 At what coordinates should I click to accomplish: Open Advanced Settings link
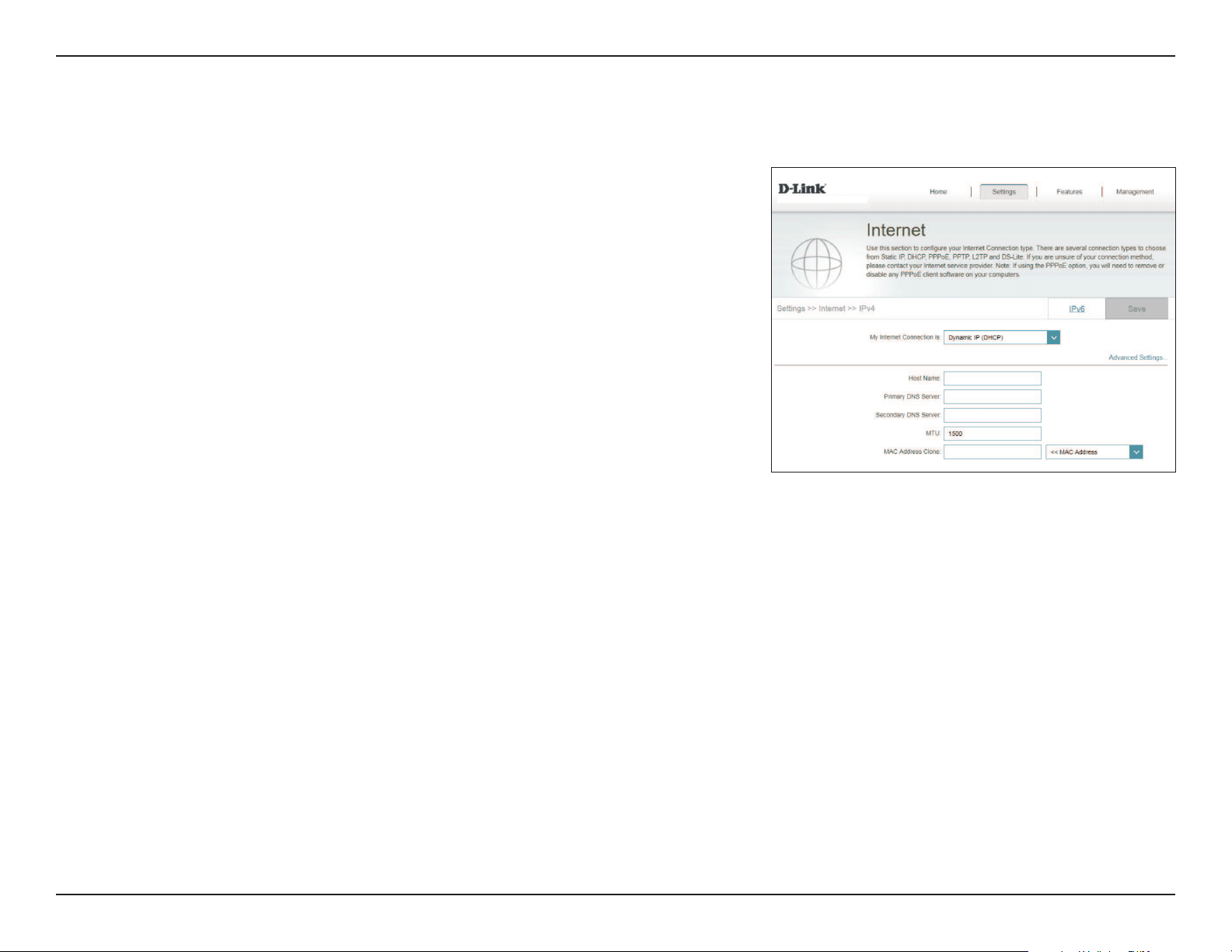pyautogui.click(x=1137, y=357)
